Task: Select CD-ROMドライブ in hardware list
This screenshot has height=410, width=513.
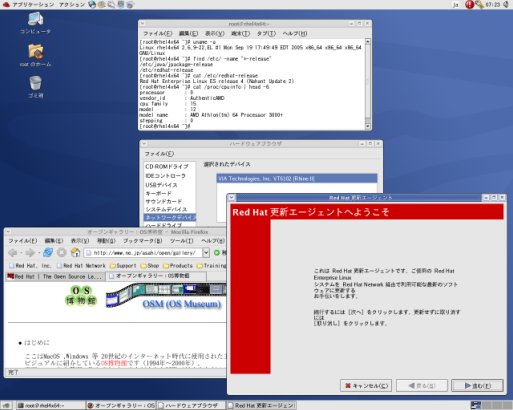Action: tap(167, 166)
